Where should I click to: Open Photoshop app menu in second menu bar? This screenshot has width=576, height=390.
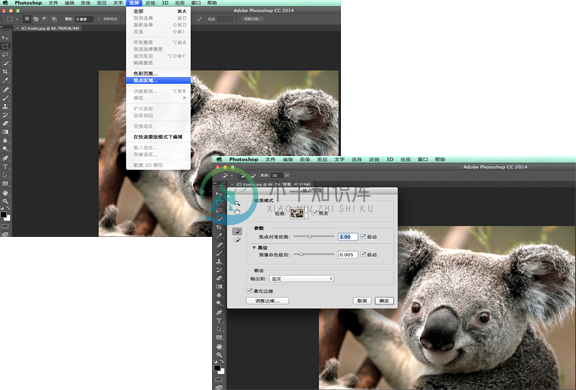pyautogui.click(x=244, y=159)
